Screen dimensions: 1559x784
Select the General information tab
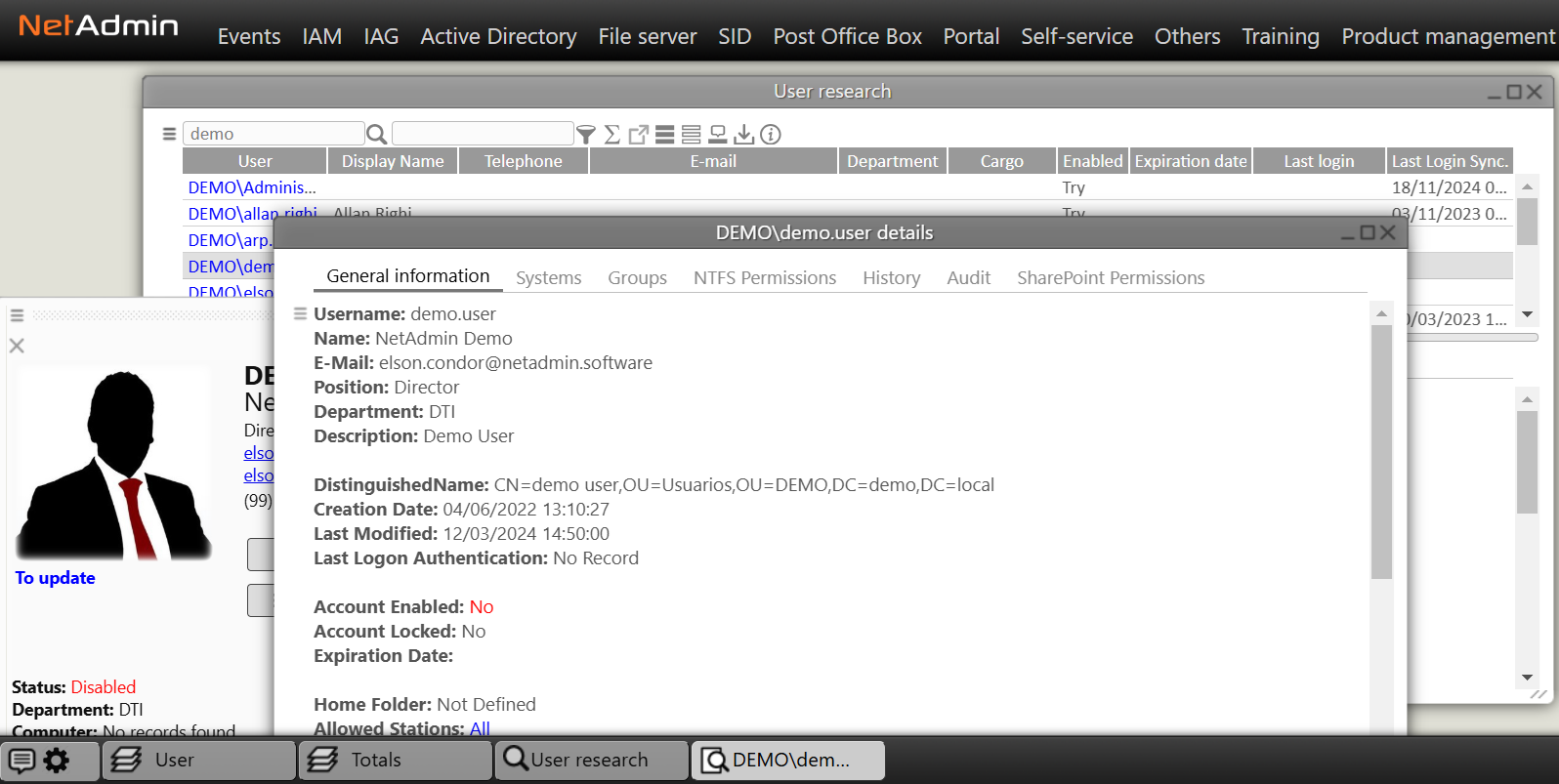[408, 276]
